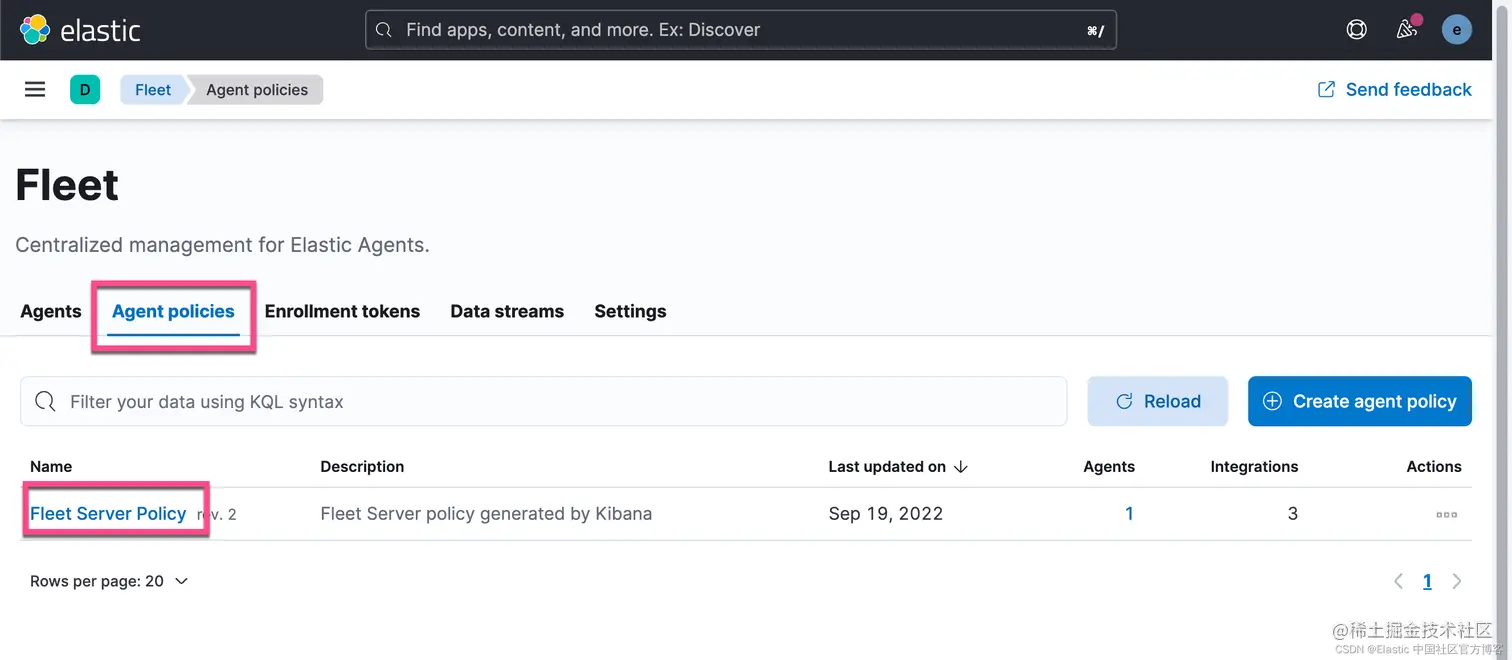Click the Send feedback link
The image size is (1512, 660).
(x=1395, y=90)
